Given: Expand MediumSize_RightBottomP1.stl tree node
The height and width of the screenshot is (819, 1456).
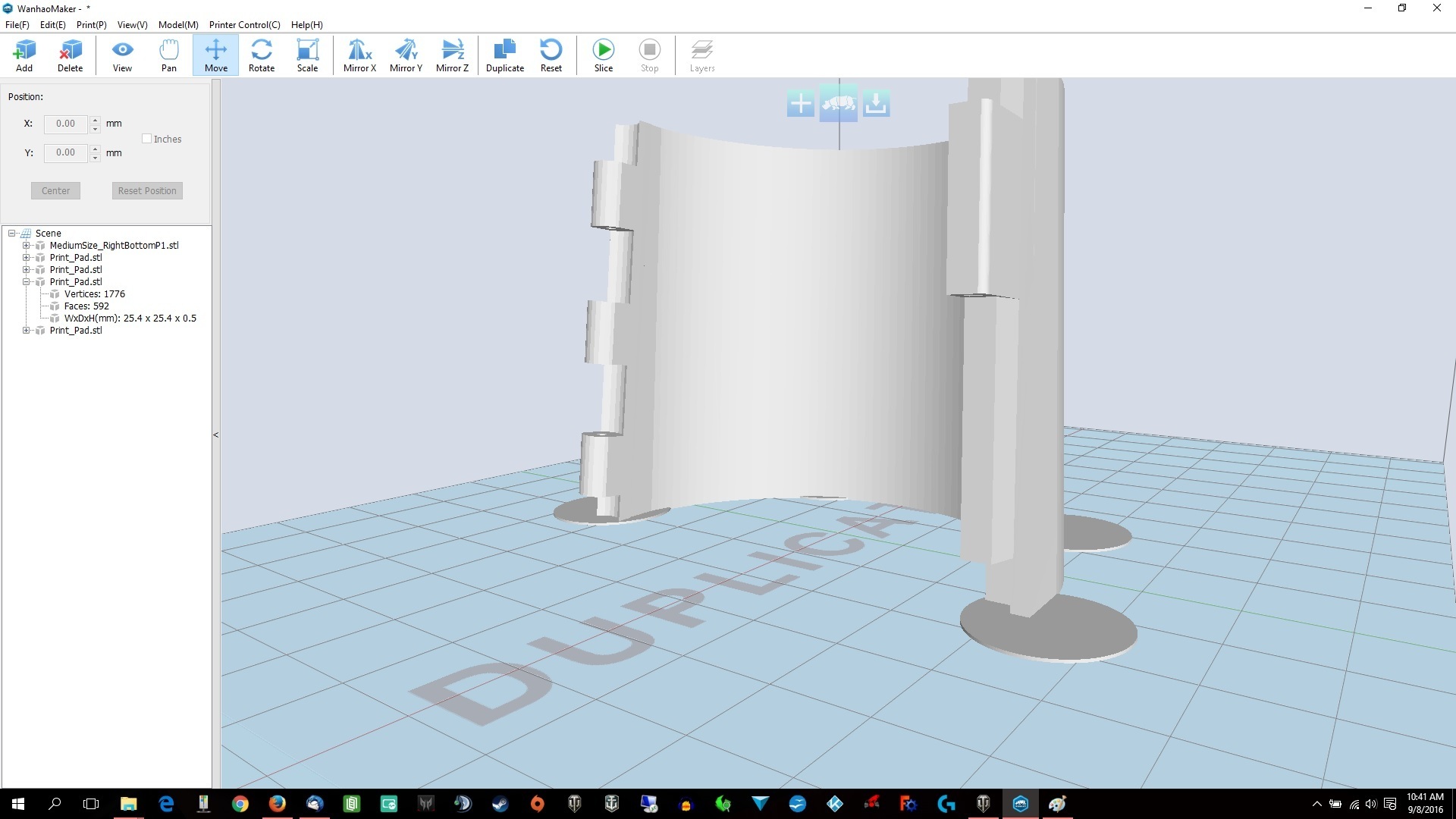Looking at the screenshot, I should pos(27,246).
